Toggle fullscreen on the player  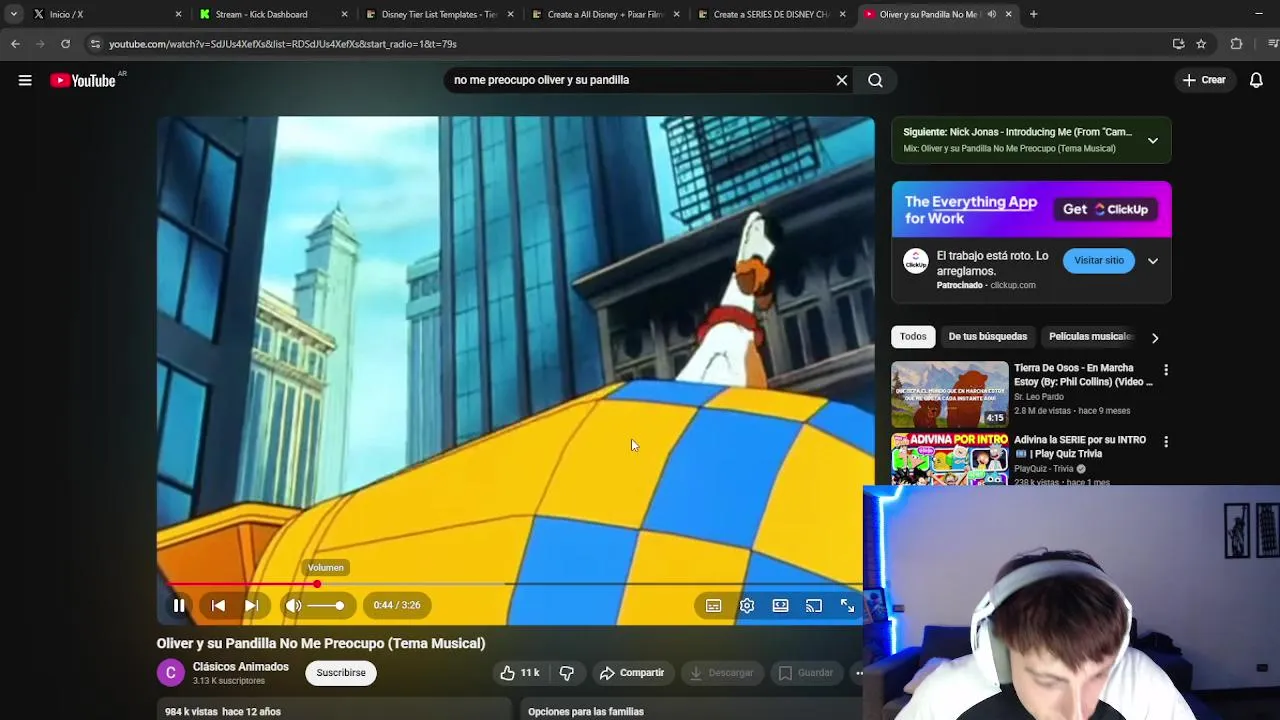pyautogui.click(x=847, y=605)
